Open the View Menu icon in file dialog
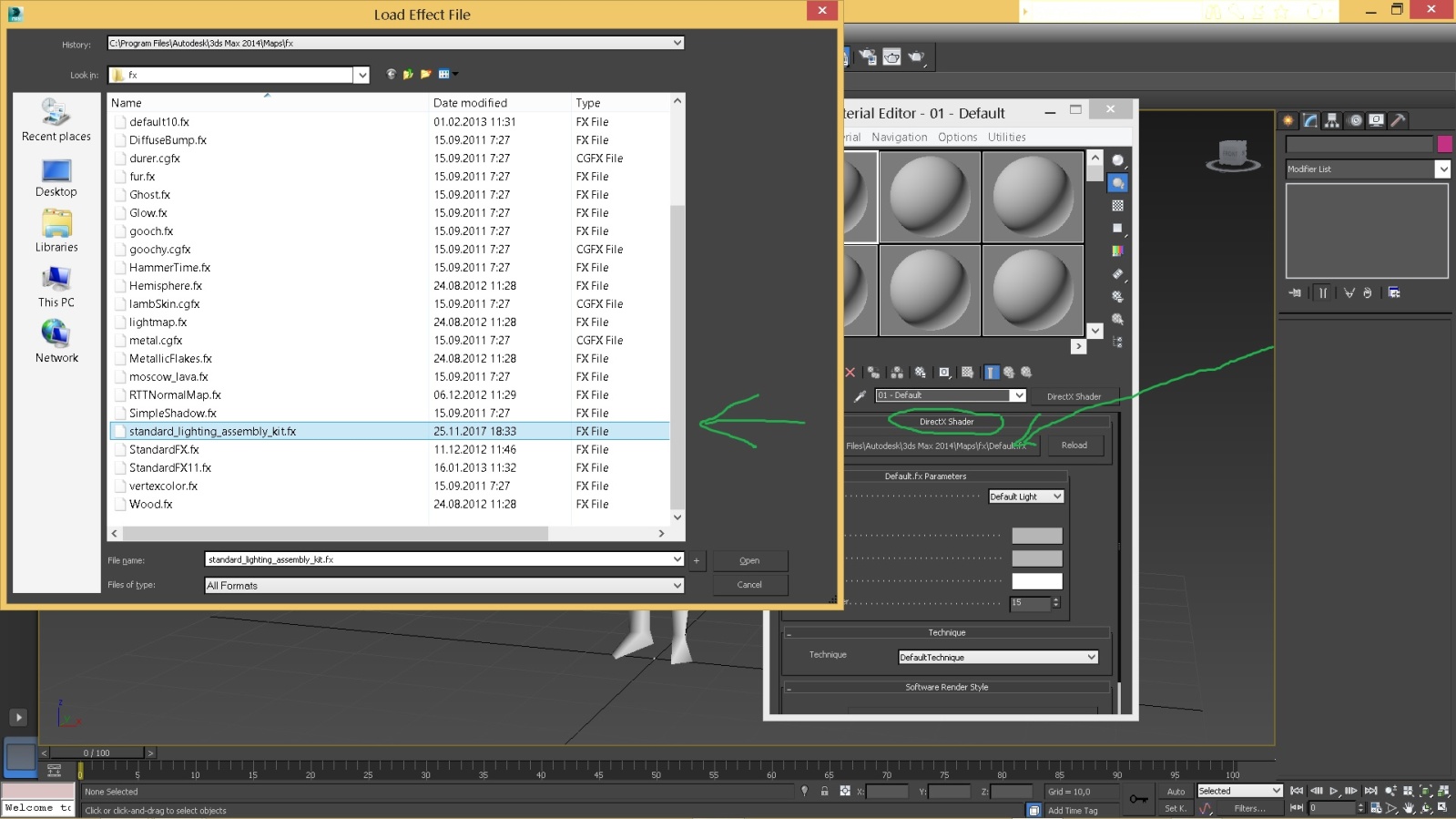Image resolution: width=1456 pixels, height=819 pixels. pyautogui.click(x=446, y=75)
